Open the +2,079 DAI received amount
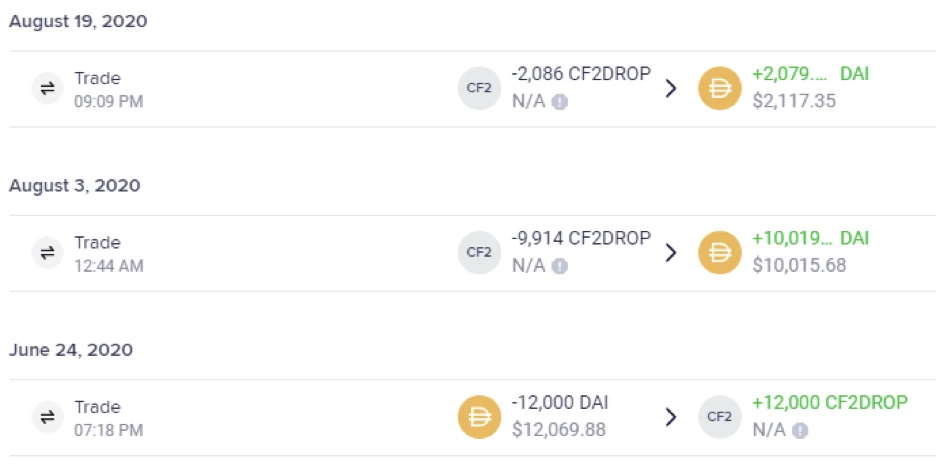 (810, 74)
